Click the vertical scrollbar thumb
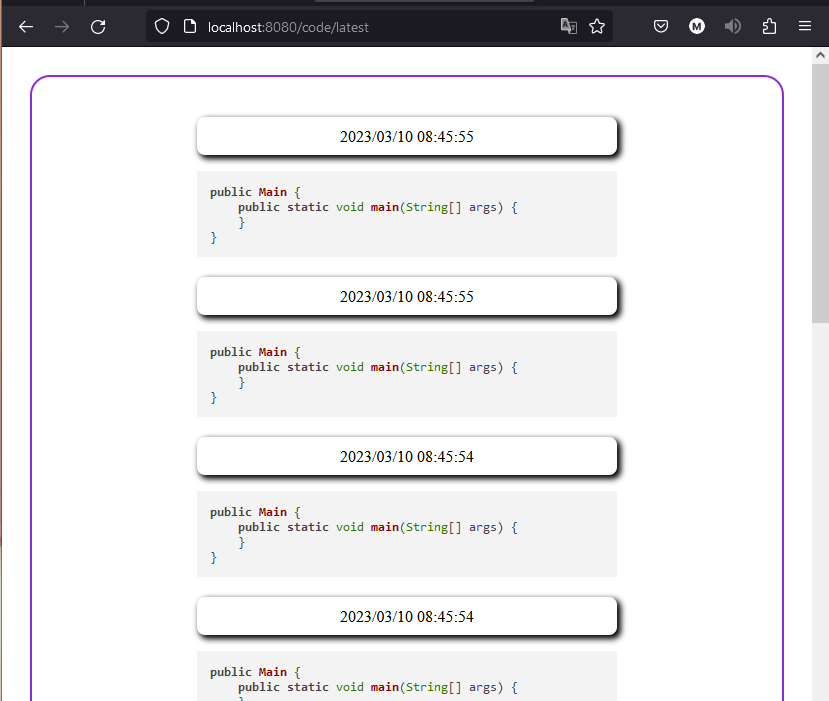 [x=820, y=193]
